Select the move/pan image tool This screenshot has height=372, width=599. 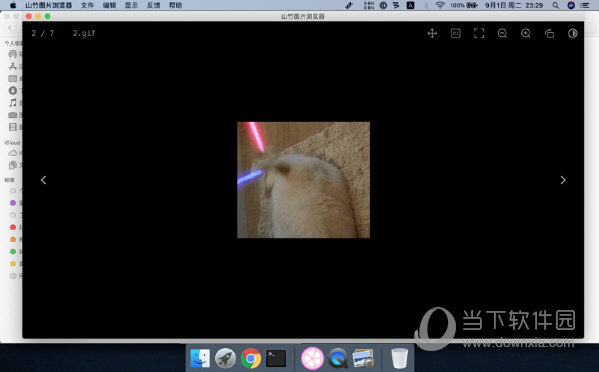tap(432, 33)
